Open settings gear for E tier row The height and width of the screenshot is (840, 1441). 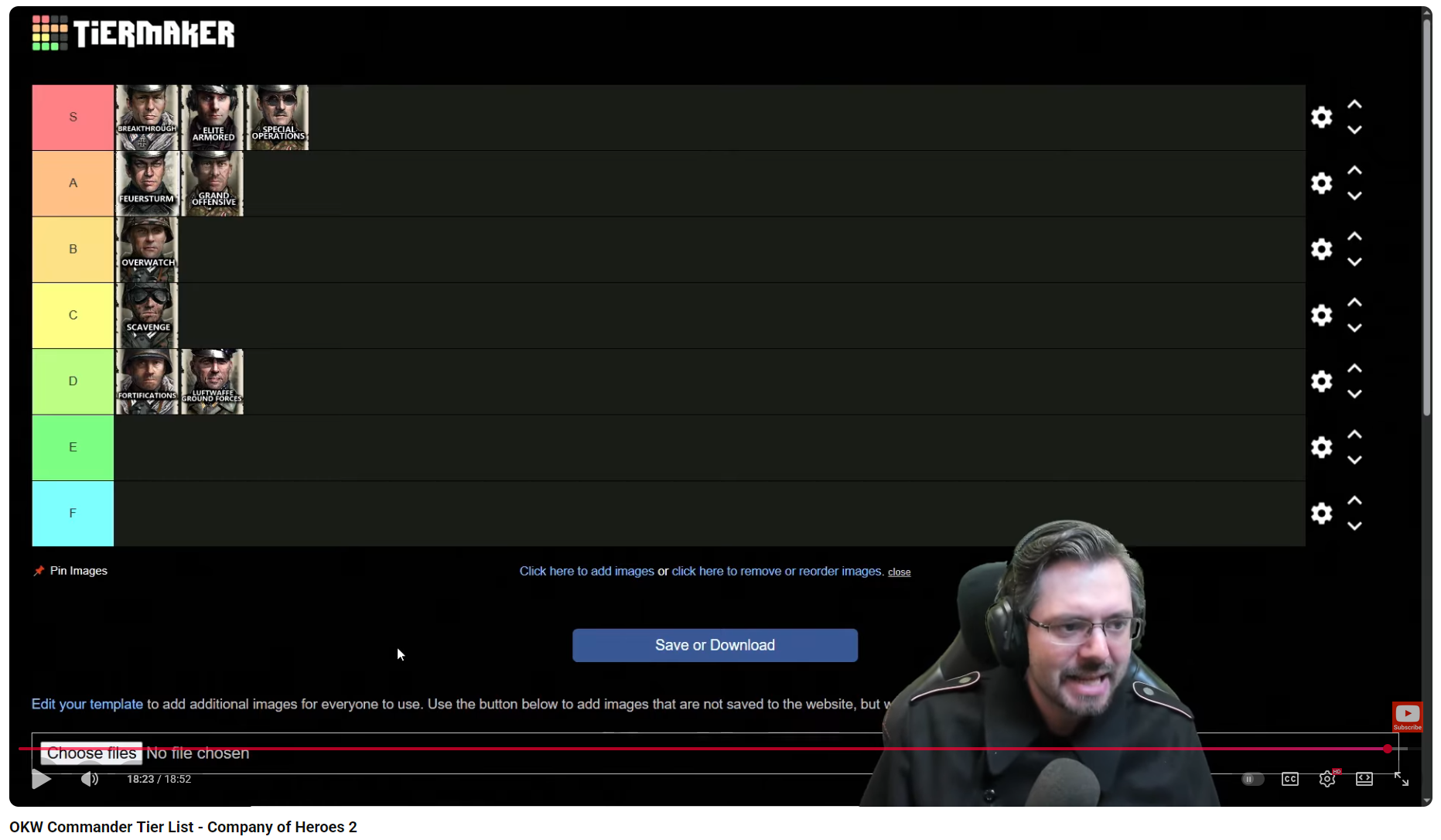click(x=1322, y=447)
